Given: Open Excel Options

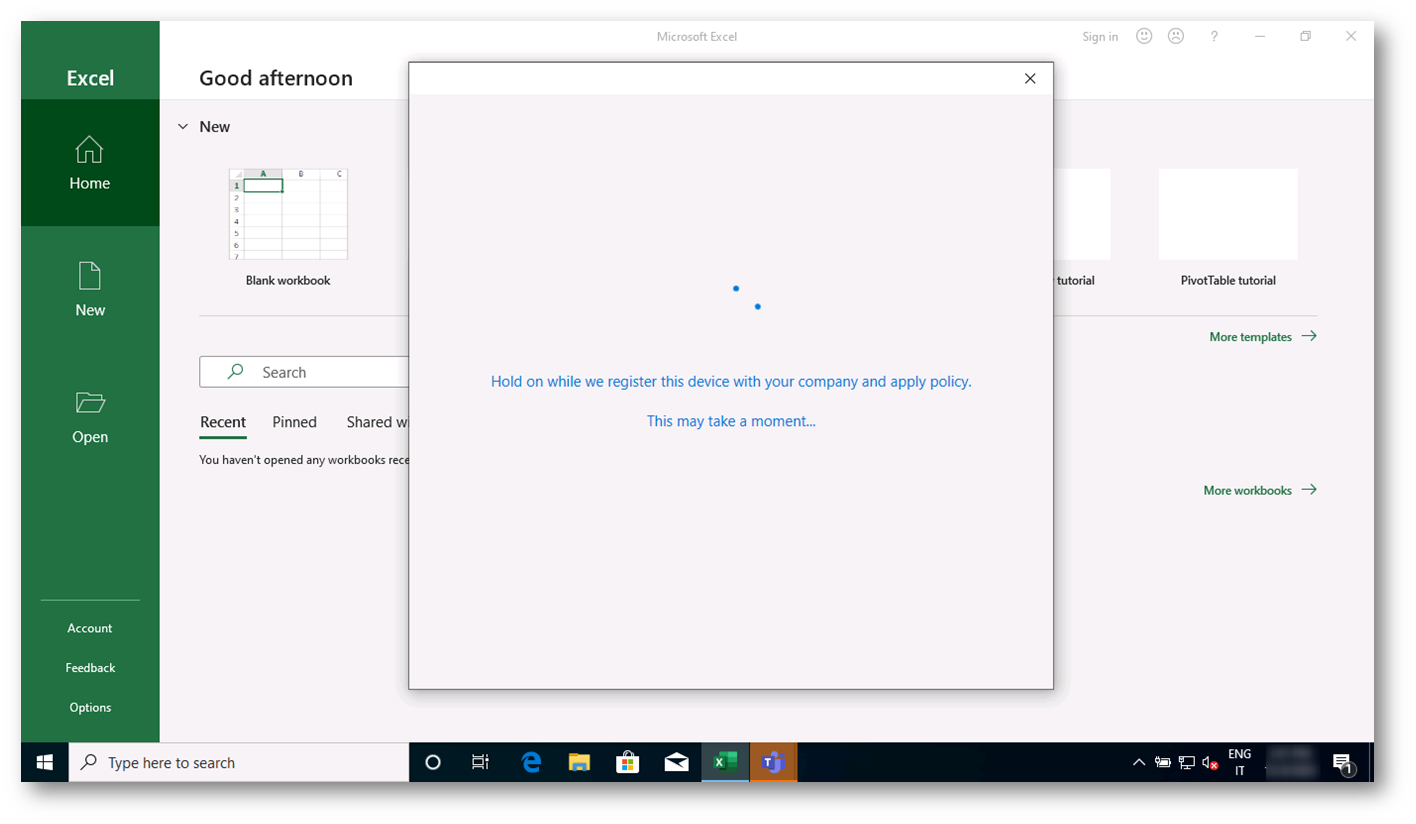Looking at the screenshot, I should [x=90, y=707].
